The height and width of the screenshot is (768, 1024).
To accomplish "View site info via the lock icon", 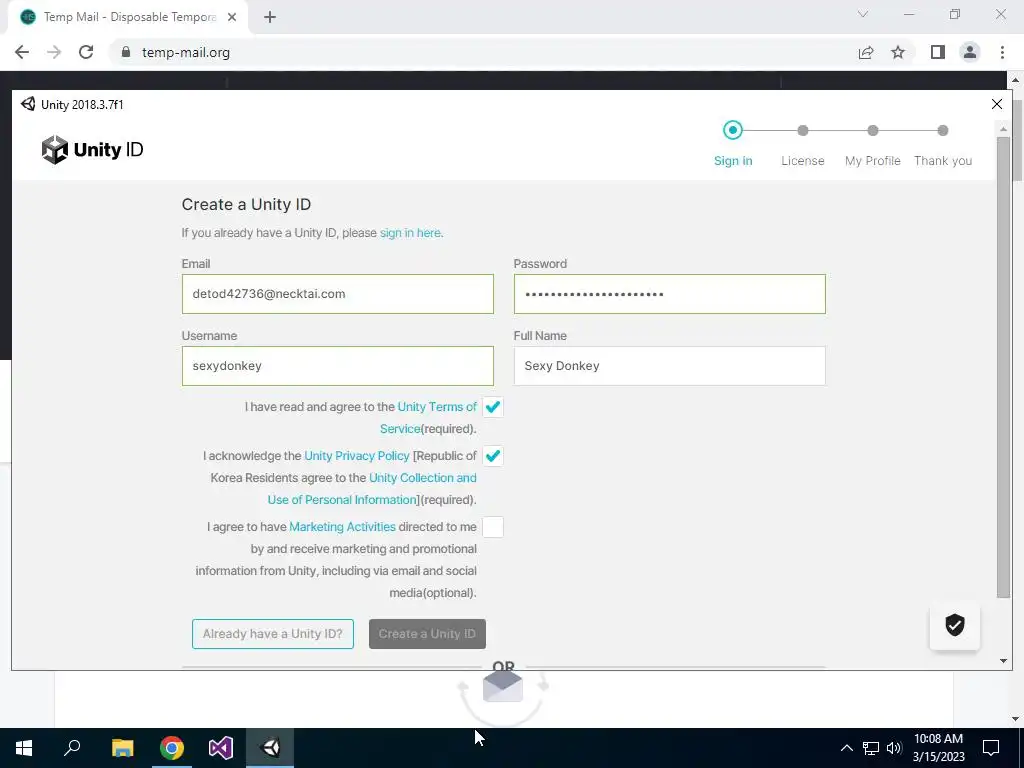I will pos(126,52).
